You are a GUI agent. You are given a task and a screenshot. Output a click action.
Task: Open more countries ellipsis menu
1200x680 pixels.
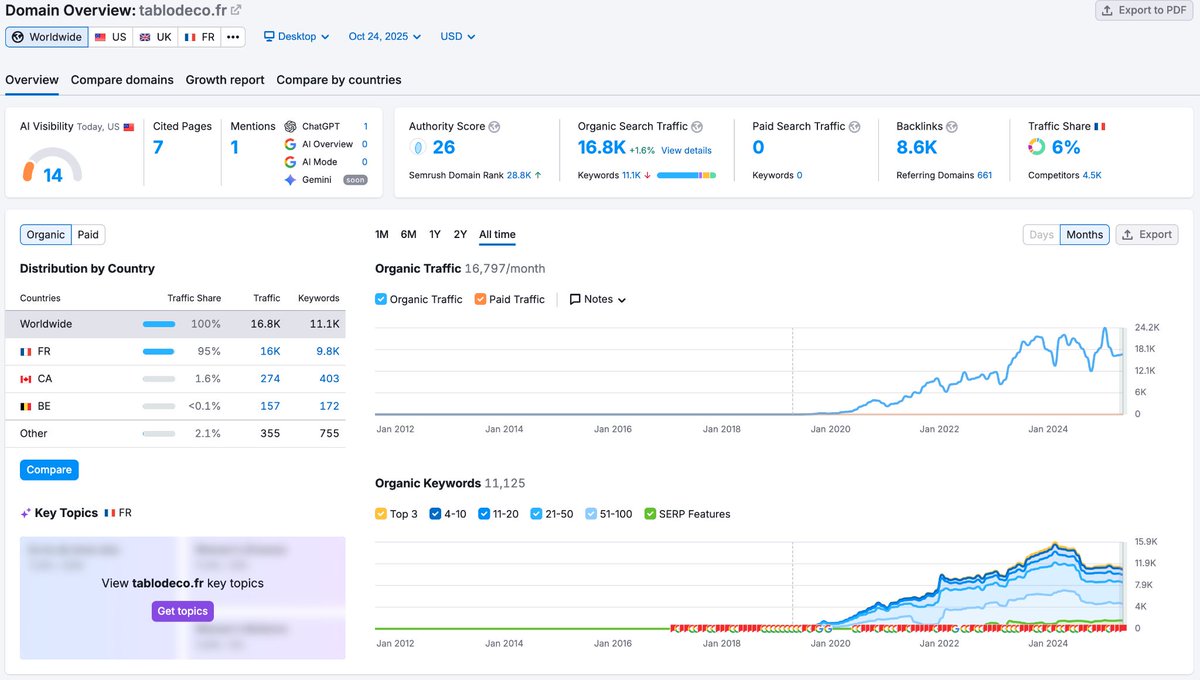click(233, 37)
